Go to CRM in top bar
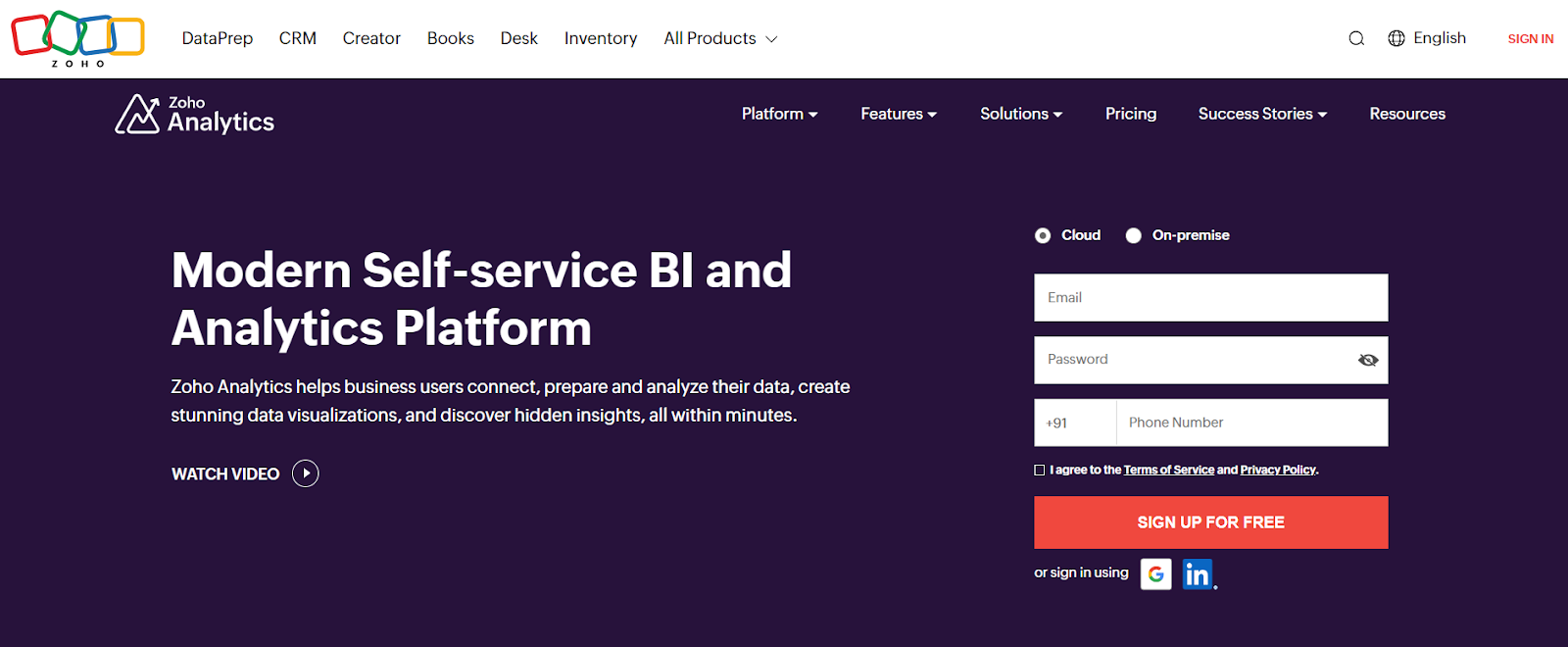1568x647 pixels. tap(298, 38)
